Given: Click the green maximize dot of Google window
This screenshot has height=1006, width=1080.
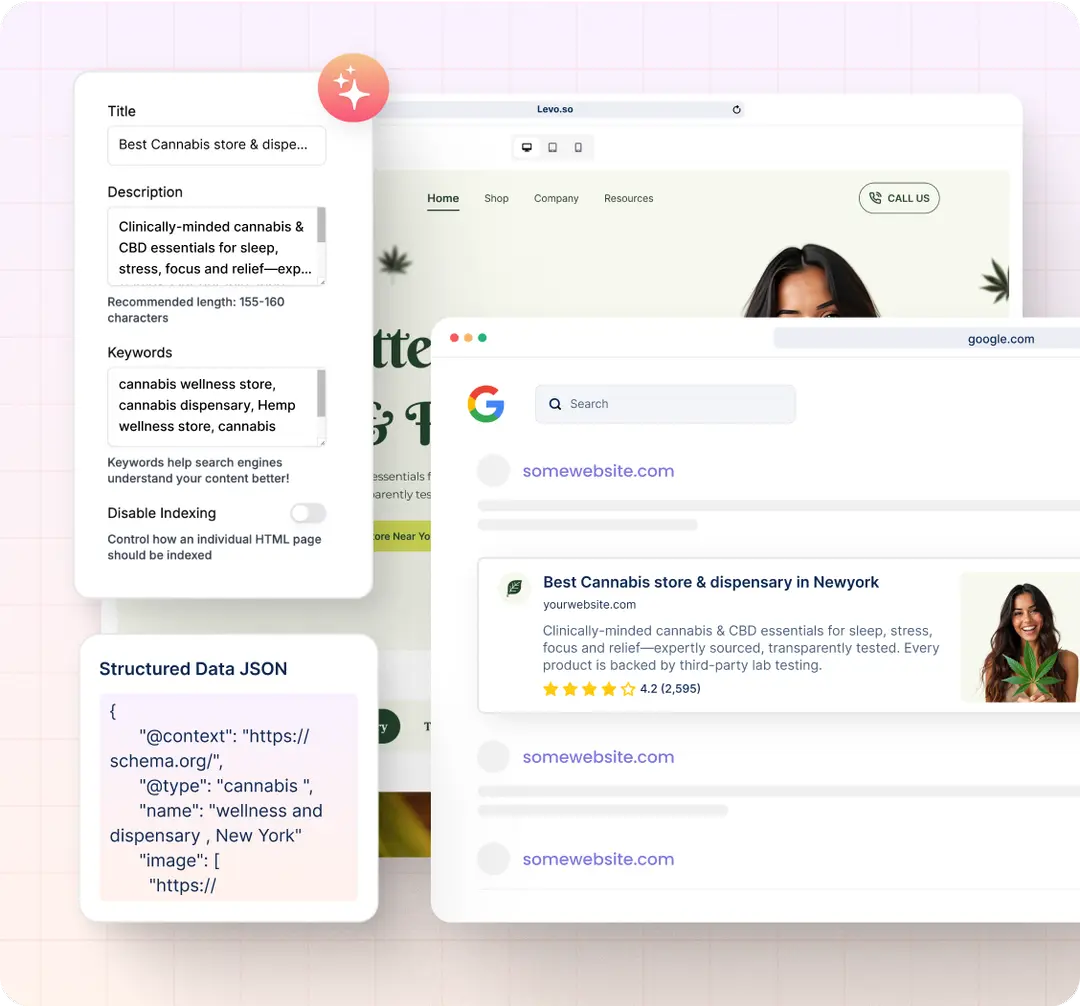Looking at the screenshot, I should 482,337.
